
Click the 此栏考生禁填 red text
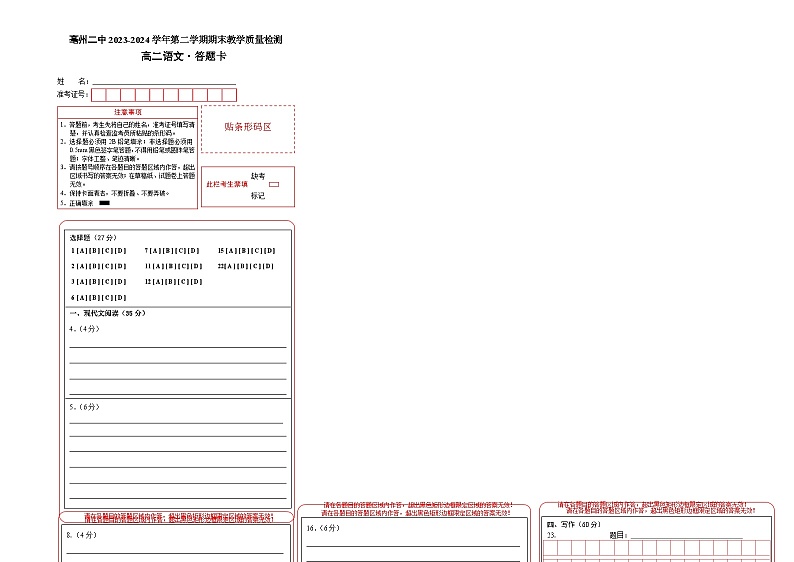[x=227, y=184]
